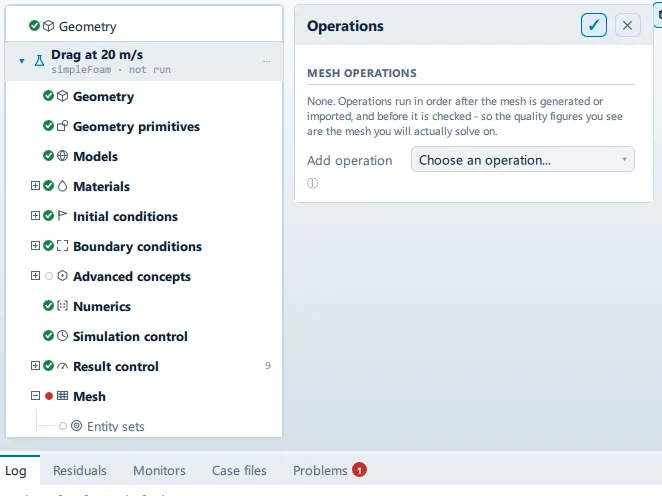
Task: Collapse the Mesh node
Action: 35,396
